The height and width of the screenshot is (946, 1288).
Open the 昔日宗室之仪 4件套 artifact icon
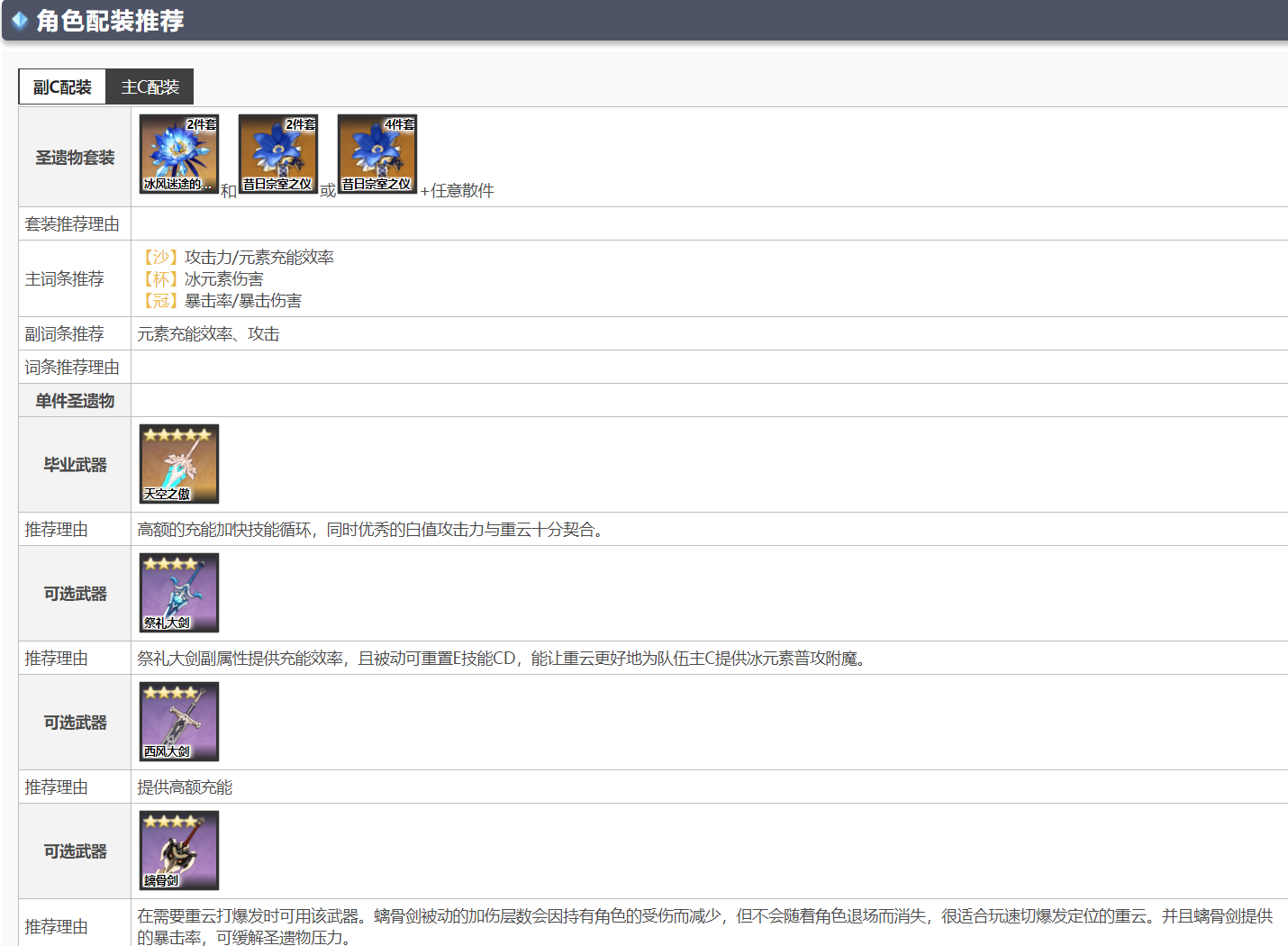click(x=377, y=154)
